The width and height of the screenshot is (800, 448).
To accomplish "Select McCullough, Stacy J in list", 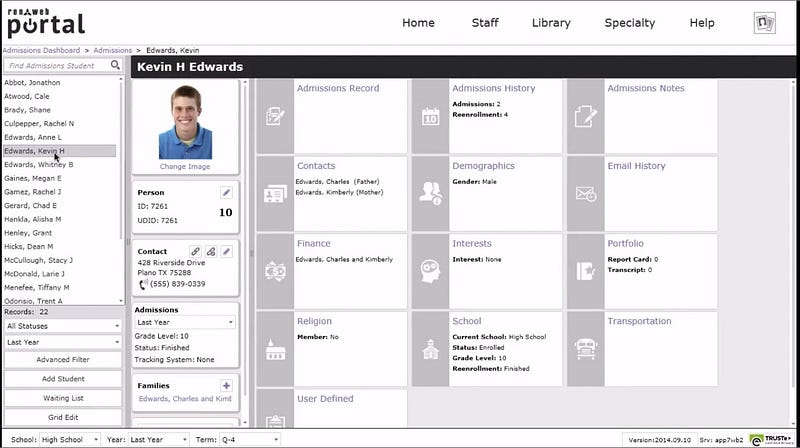I will pyautogui.click(x=39, y=260).
